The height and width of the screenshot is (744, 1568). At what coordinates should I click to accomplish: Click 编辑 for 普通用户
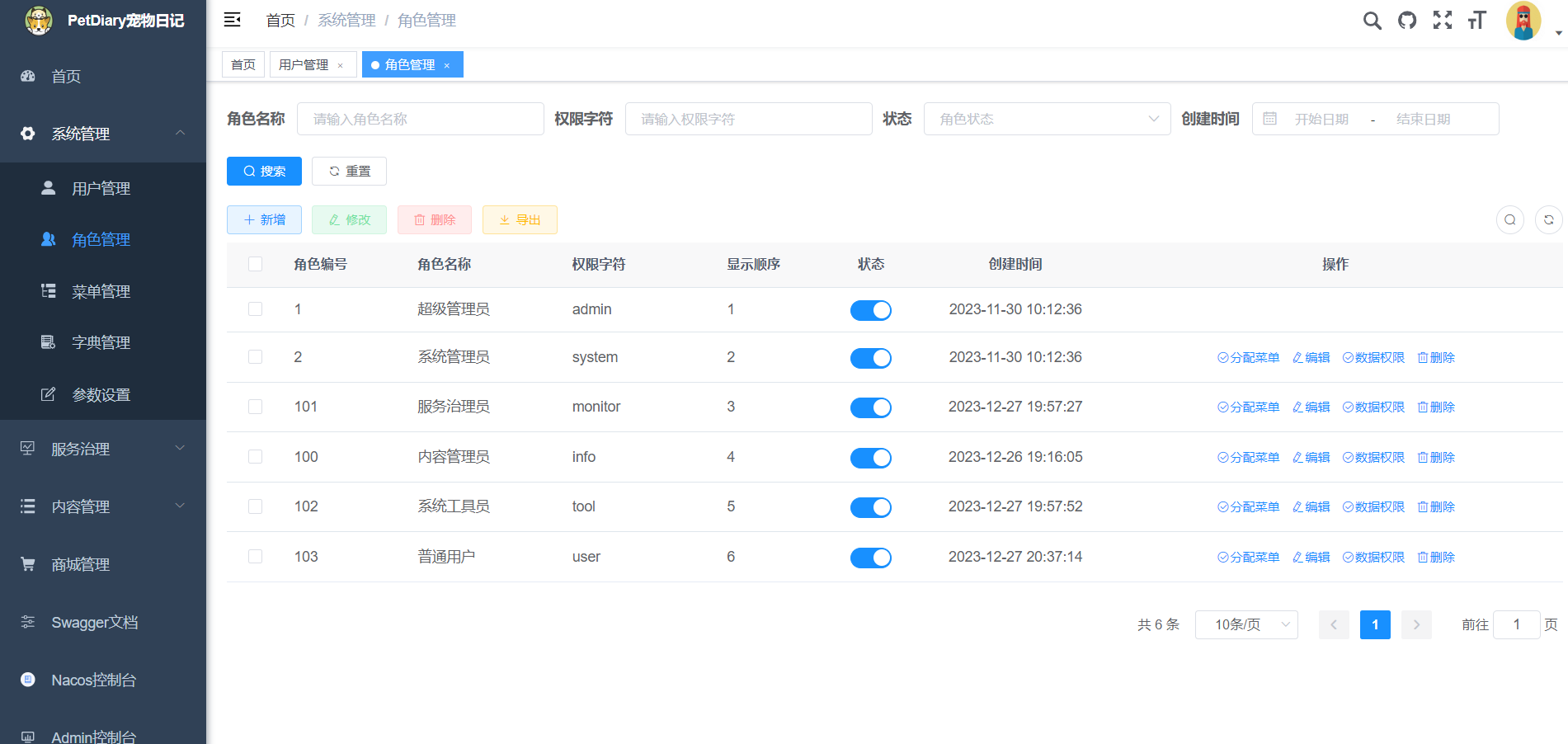[1311, 557]
